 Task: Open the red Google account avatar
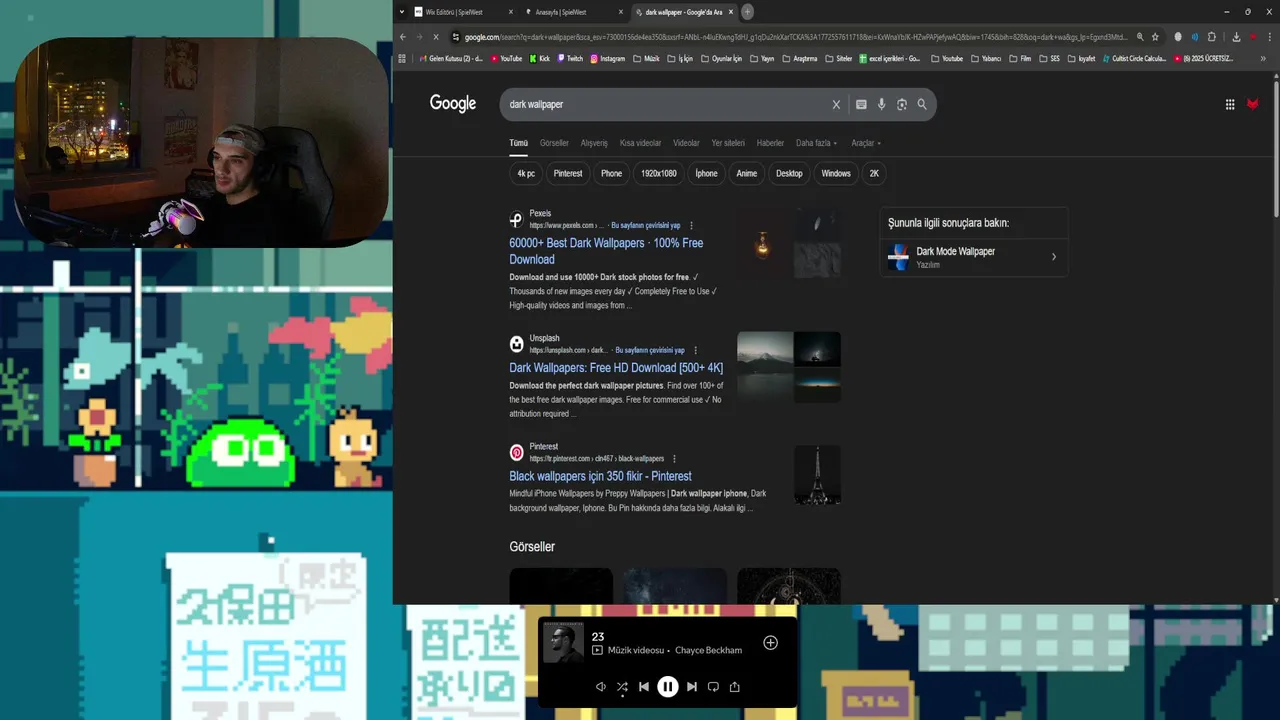(x=1253, y=104)
